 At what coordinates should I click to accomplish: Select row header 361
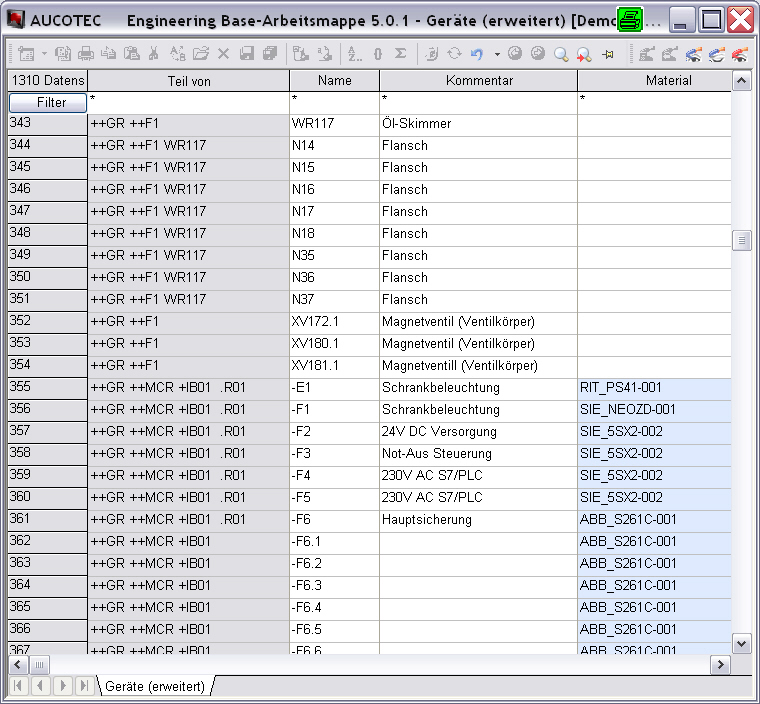click(48, 520)
